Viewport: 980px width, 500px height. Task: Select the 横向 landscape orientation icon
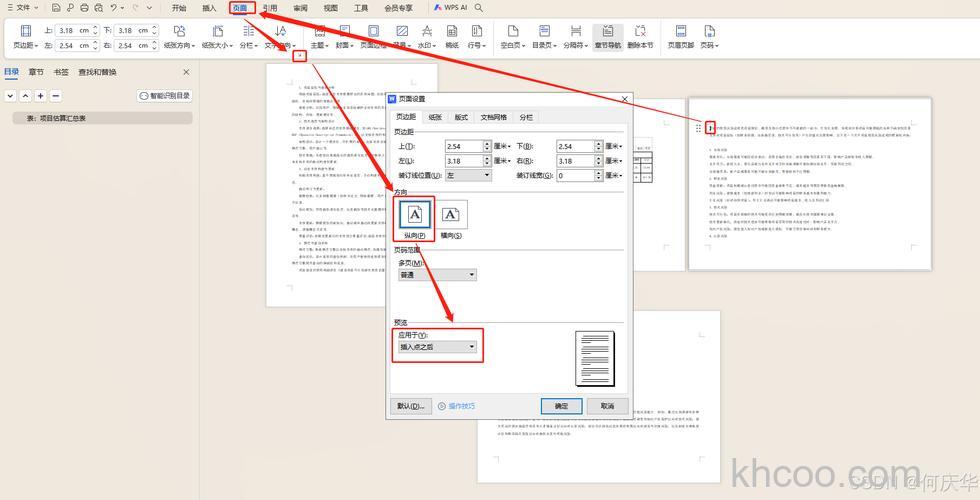pyautogui.click(x=450, y=214)
